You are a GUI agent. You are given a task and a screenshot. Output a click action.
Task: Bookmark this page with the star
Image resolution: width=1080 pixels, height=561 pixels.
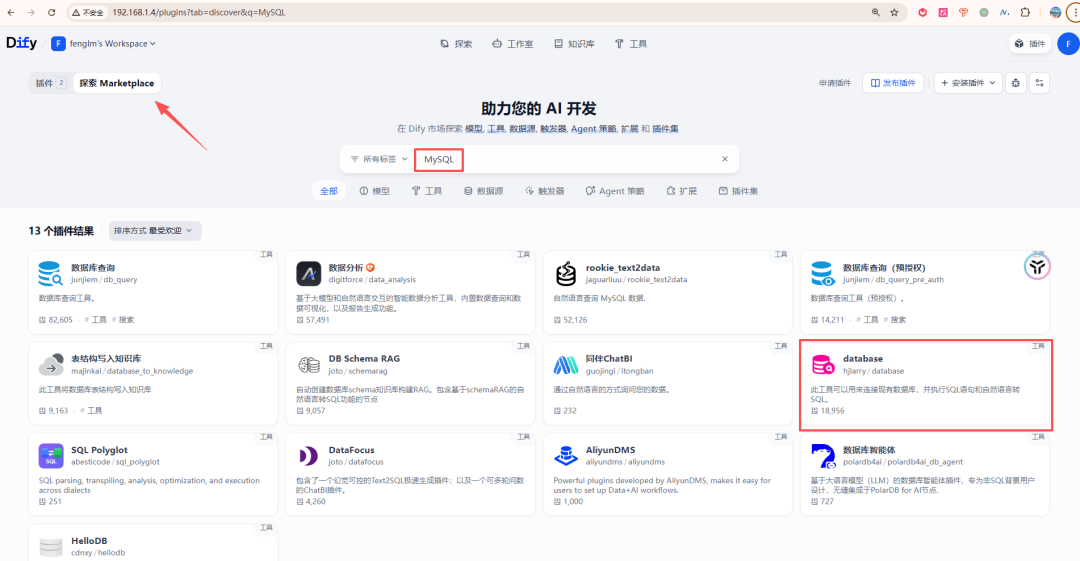894,12
